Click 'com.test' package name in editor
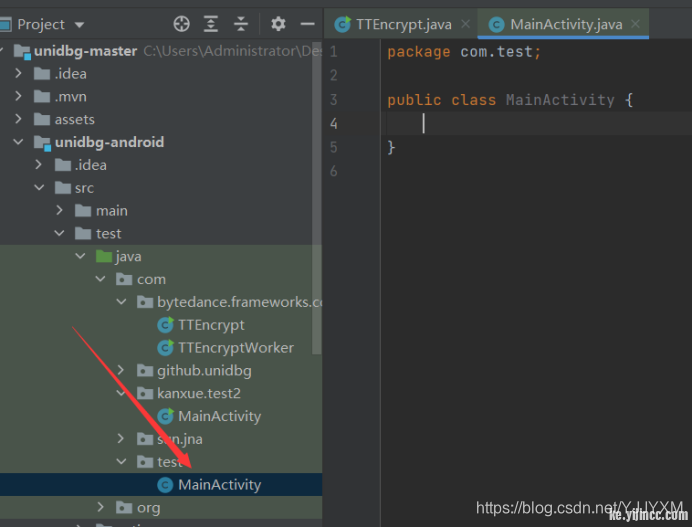This screenshot has height=527, width=693. click(x=496, y=52)
